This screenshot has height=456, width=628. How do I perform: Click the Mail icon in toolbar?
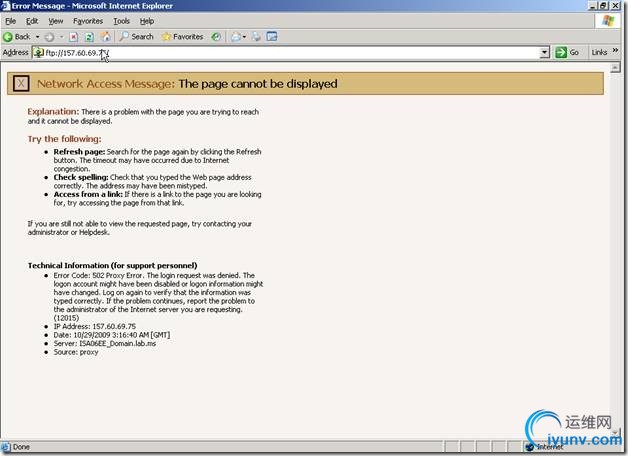point(236,37)
